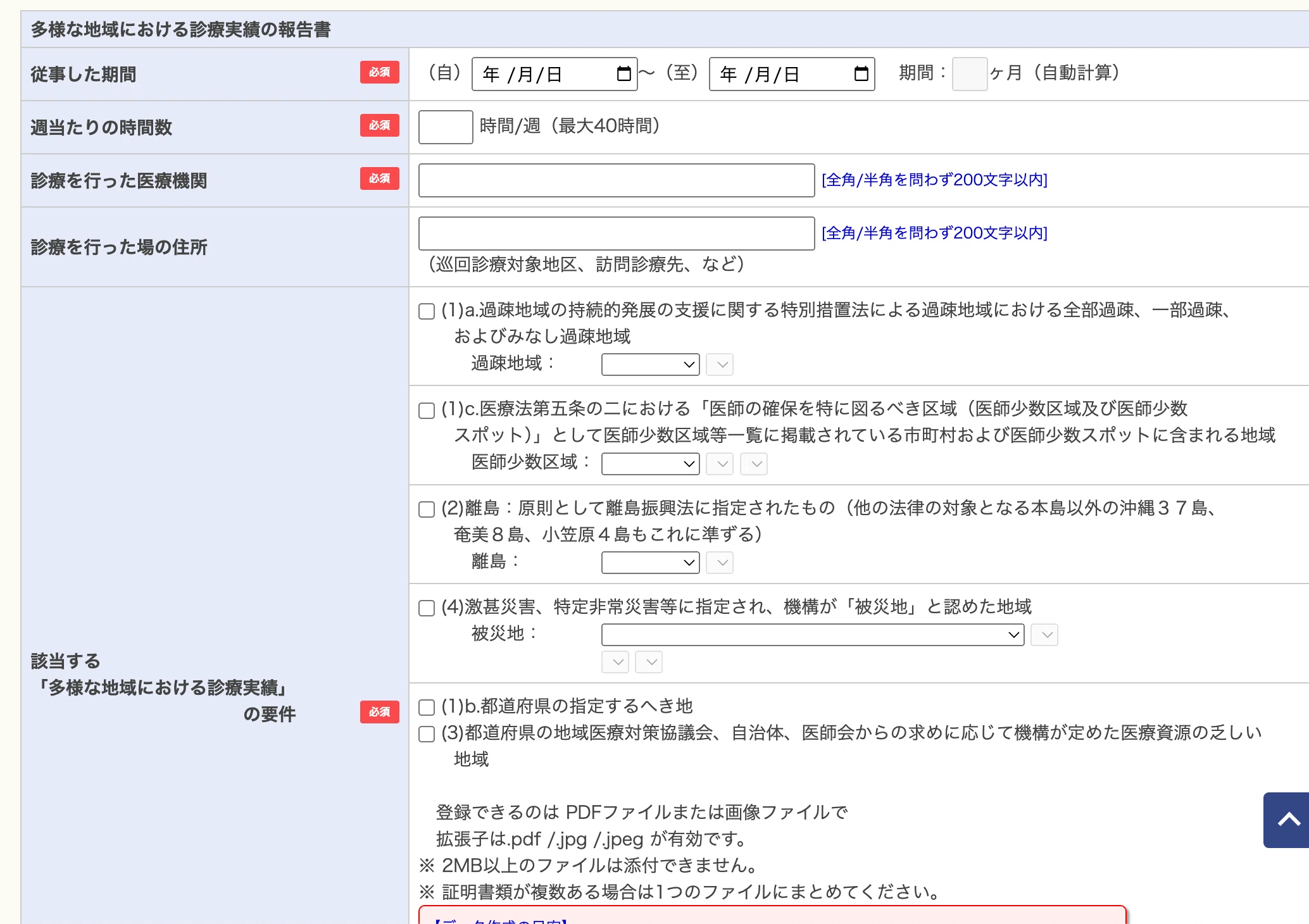Click the 週当たりの時間数 label

[101, 128]
